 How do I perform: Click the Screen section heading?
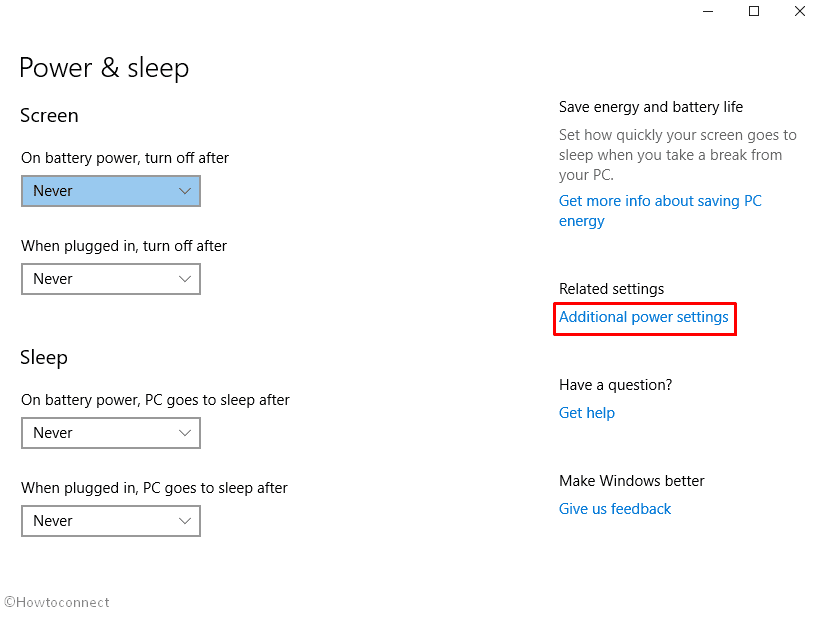click(49, 116)
